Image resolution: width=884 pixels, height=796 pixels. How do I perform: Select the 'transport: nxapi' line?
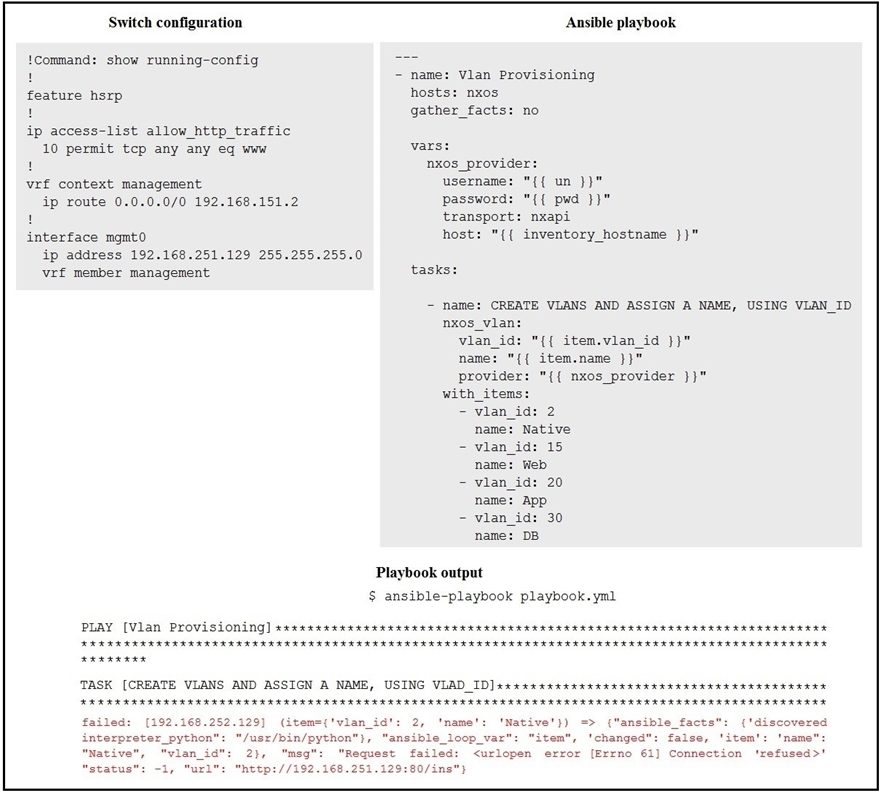coord(506,216)
